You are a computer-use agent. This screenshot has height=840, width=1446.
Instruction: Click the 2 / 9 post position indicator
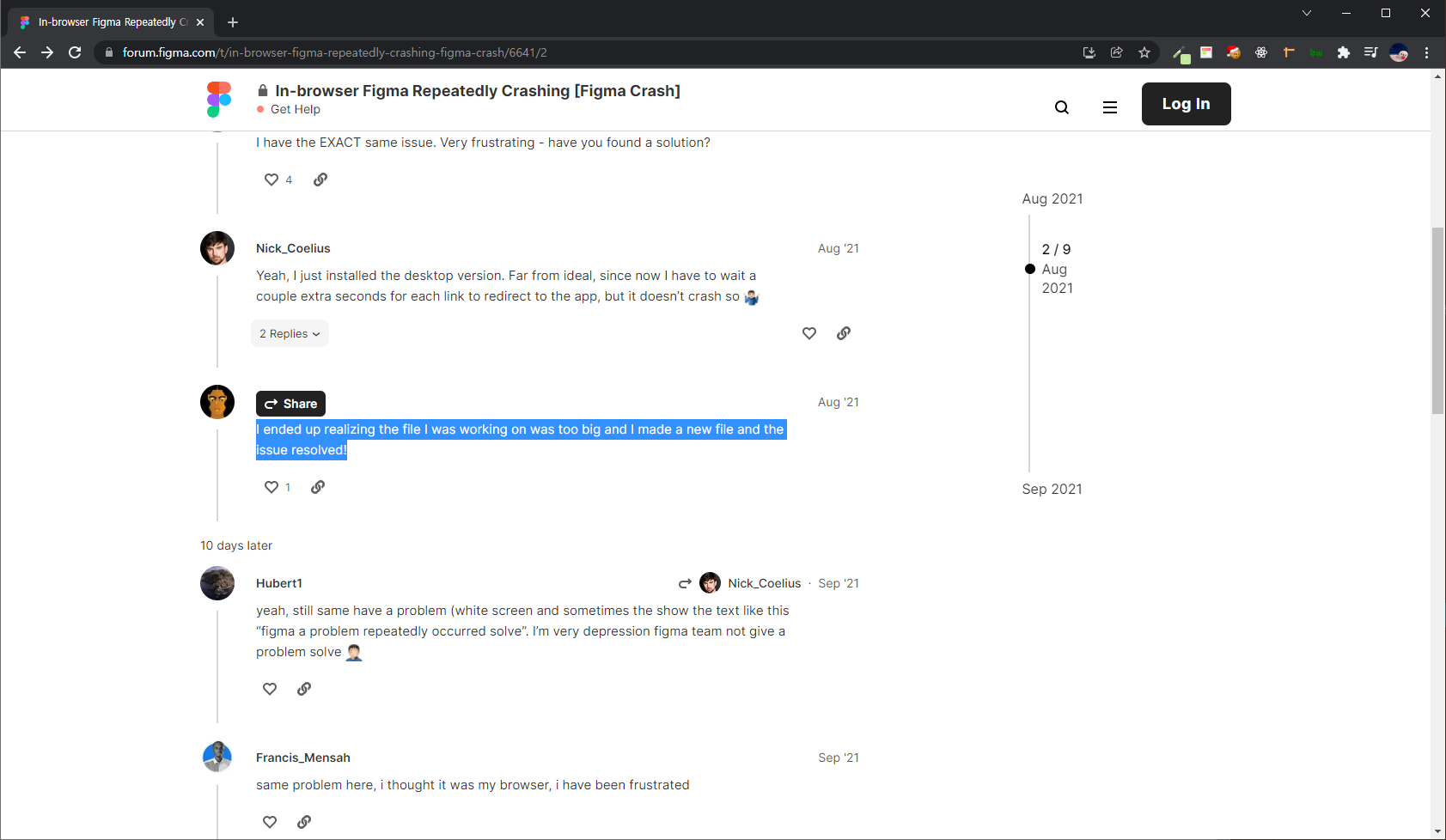tap(1056, 249)
